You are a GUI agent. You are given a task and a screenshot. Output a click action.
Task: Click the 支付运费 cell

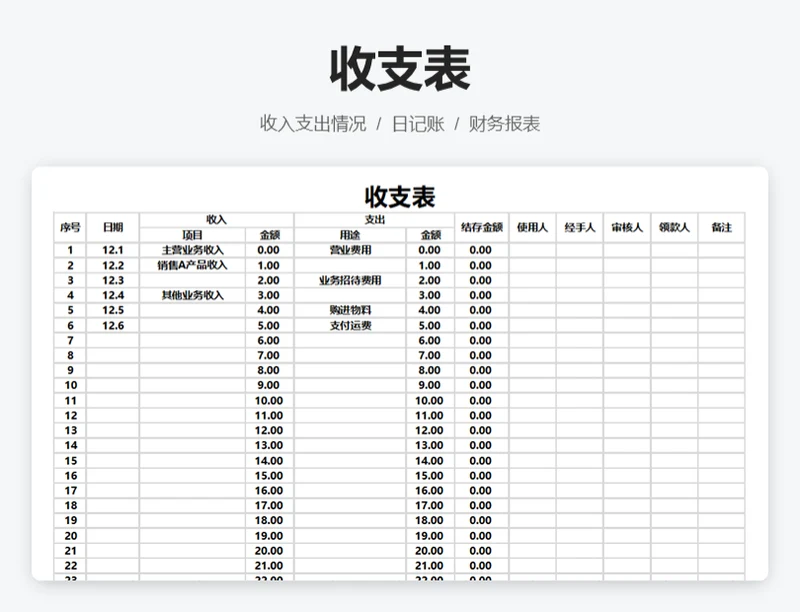pyautogui.click(x=350, y=325)
